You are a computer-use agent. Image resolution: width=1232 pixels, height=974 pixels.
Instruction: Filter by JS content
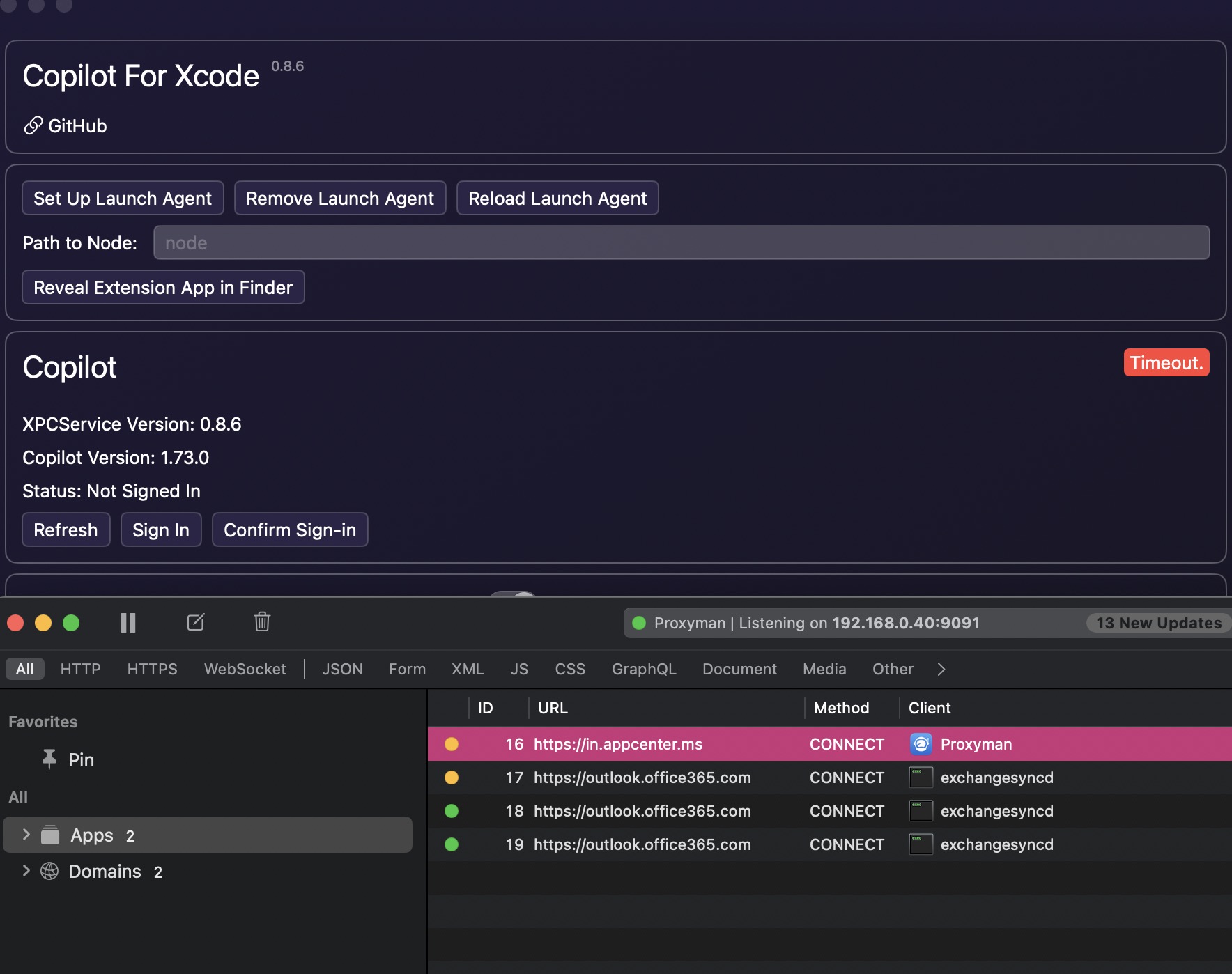[519, 669]
